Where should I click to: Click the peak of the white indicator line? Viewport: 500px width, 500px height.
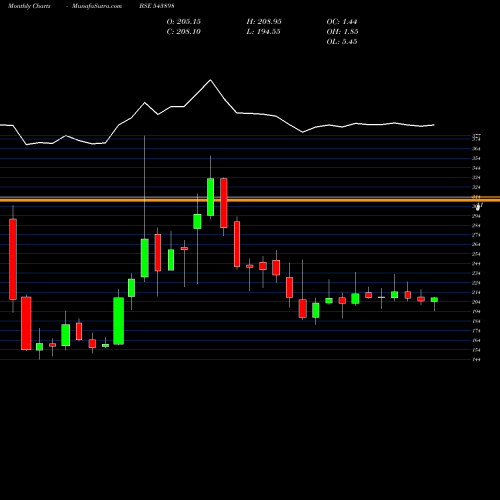pos(210,80)
